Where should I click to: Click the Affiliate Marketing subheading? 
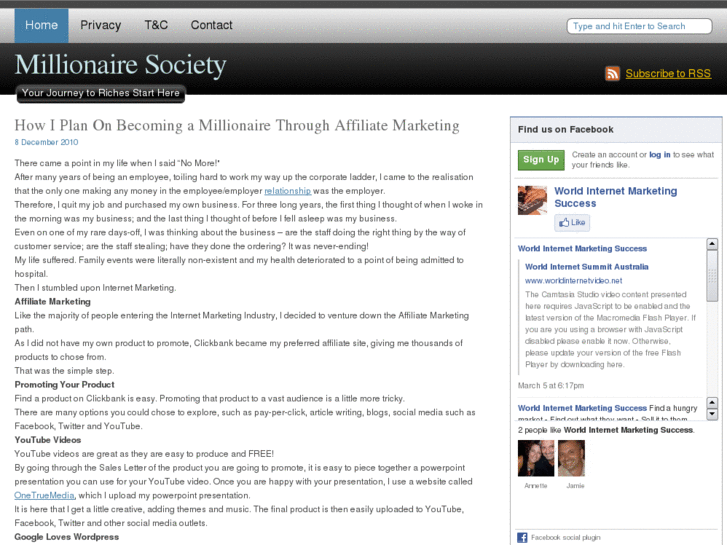pyautogui.click(x=52, y=301)
